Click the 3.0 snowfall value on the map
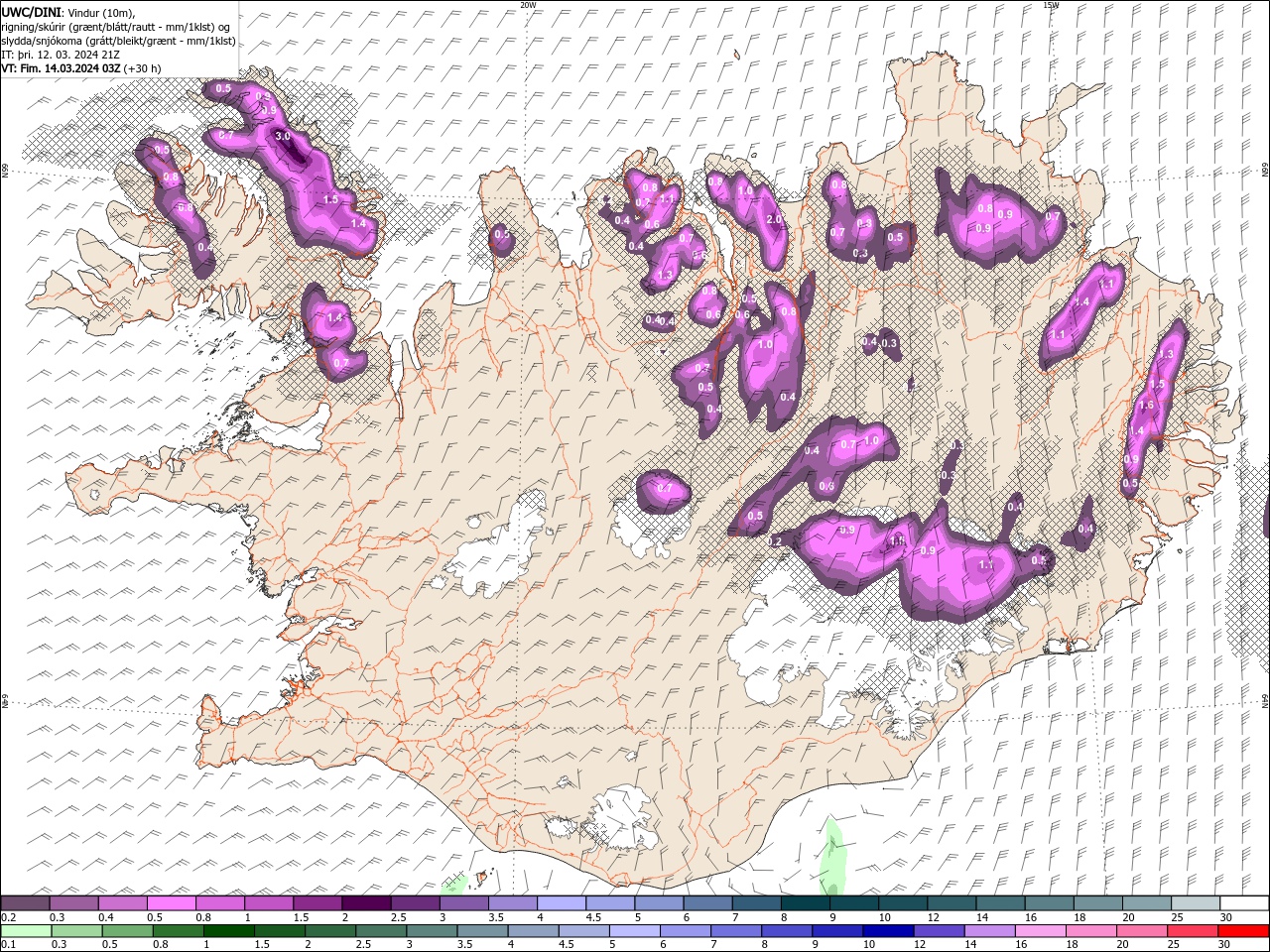The width and height of the screenshot is (1270, 952). click(x=283, y=137)
